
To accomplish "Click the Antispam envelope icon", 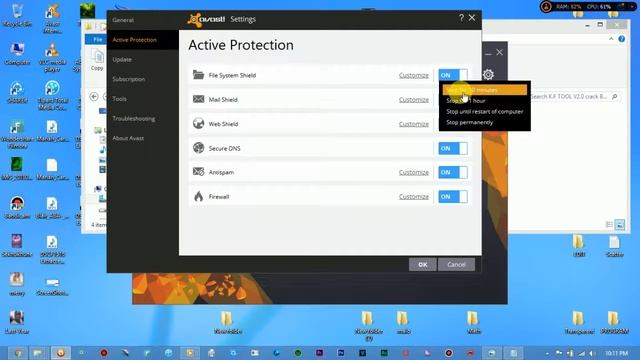I will pos(198,172).
